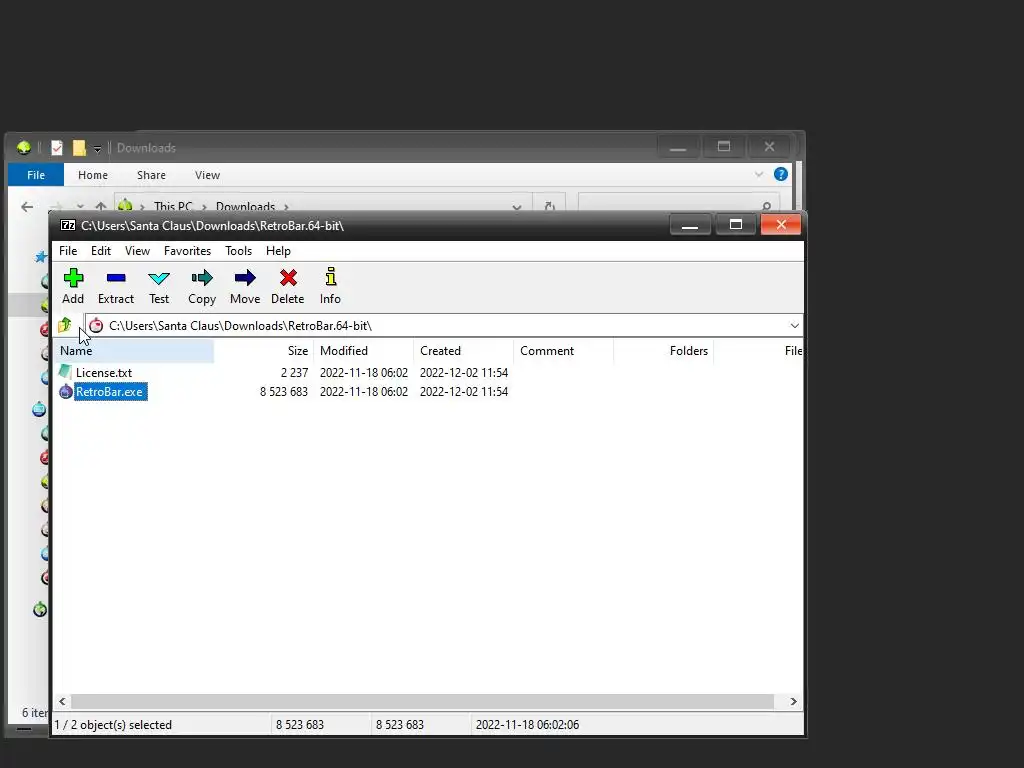Click RetroBar.exe size 8 523 683 in list
The image size is (1024, 768).
tap(284, 392)
